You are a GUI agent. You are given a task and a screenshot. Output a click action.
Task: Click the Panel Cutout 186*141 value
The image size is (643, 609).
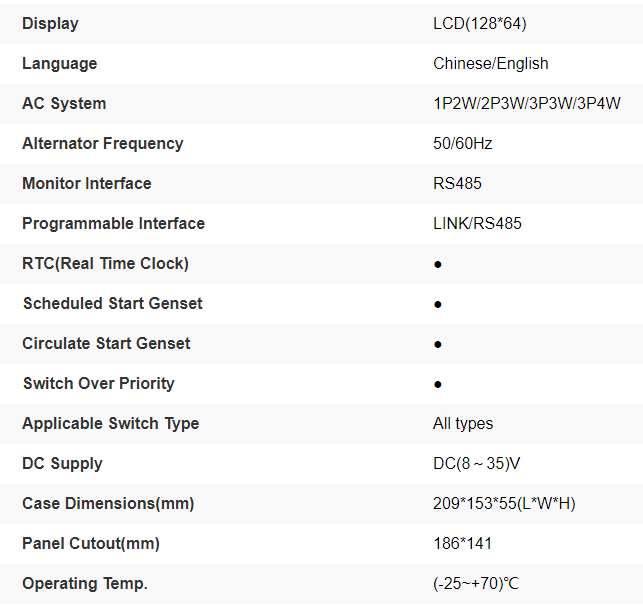click(462, 543)
